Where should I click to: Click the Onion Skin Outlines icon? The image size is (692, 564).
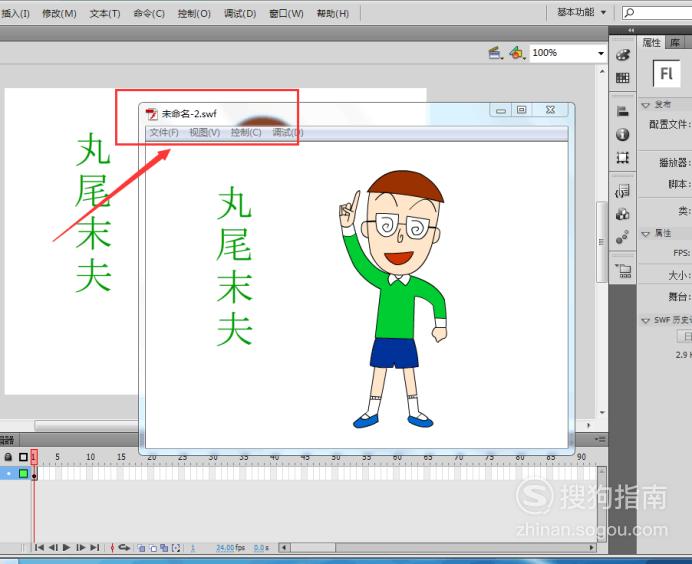click(x=153, y=548)
